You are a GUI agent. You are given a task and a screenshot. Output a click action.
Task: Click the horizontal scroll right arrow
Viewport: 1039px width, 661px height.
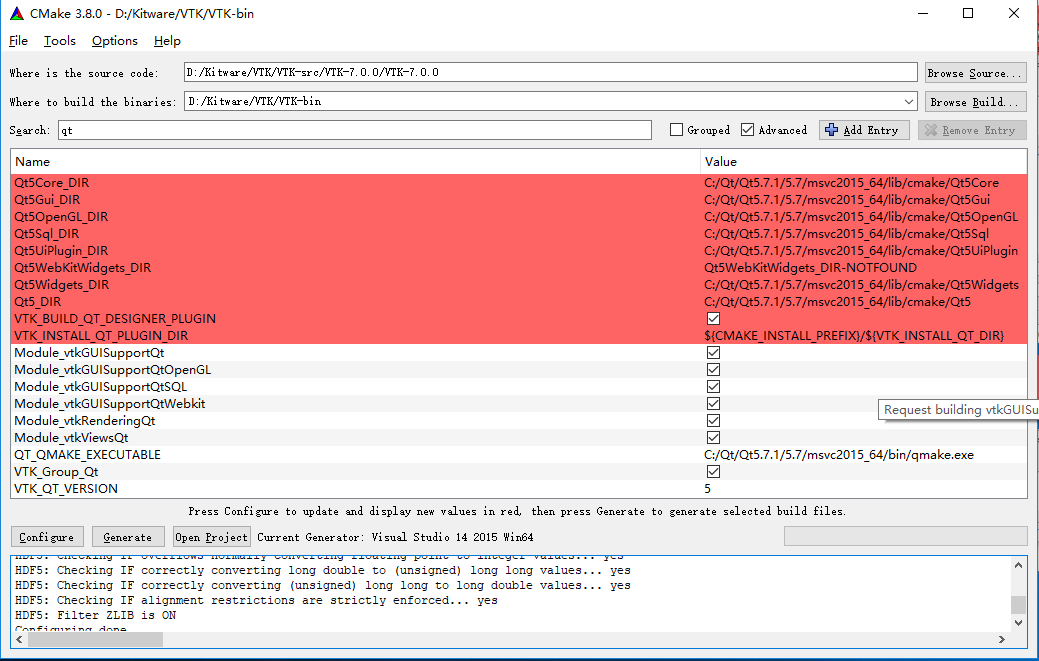pyautogui.click(x=1002, y=639)
